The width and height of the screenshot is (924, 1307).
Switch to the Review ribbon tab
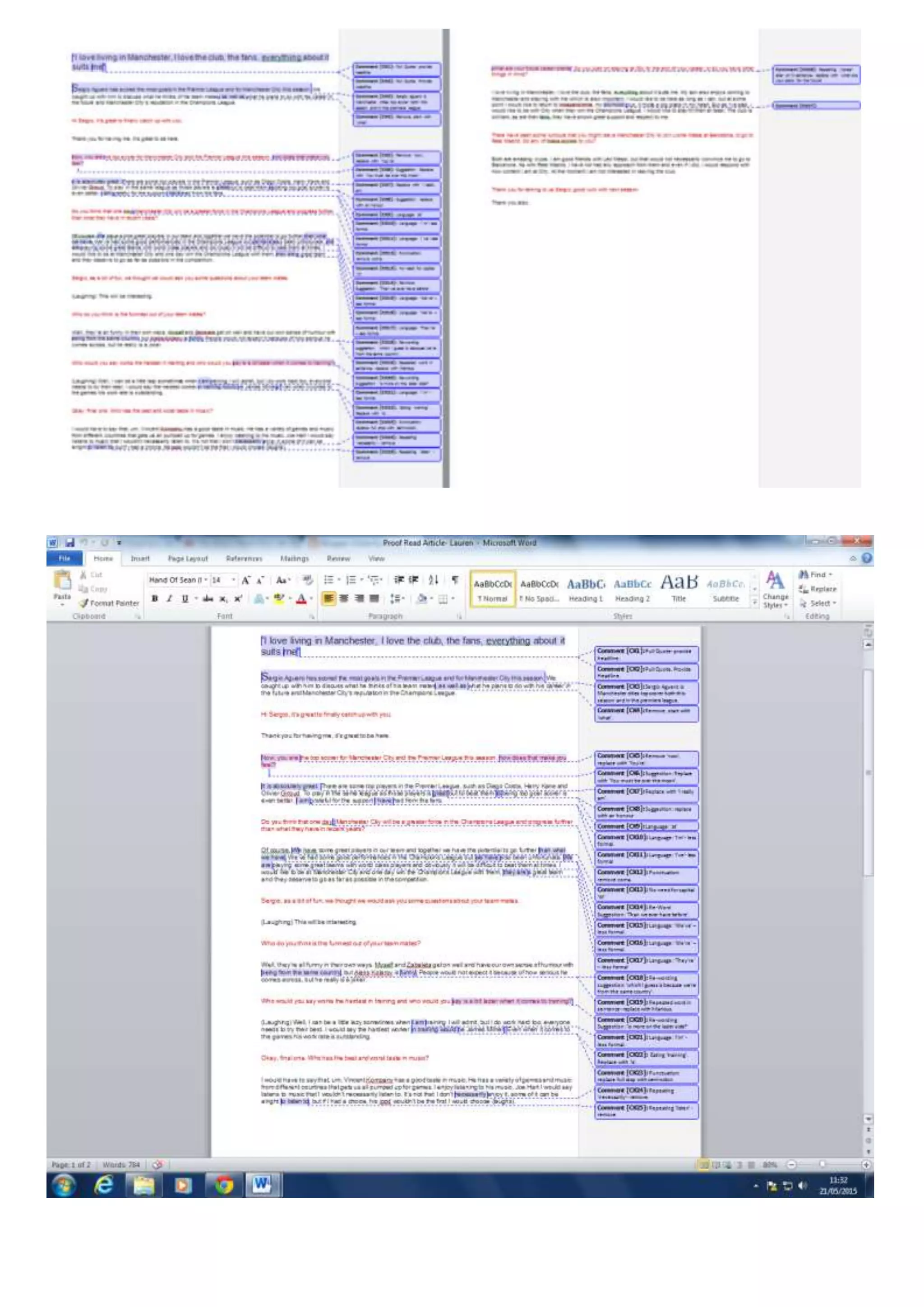338,559
